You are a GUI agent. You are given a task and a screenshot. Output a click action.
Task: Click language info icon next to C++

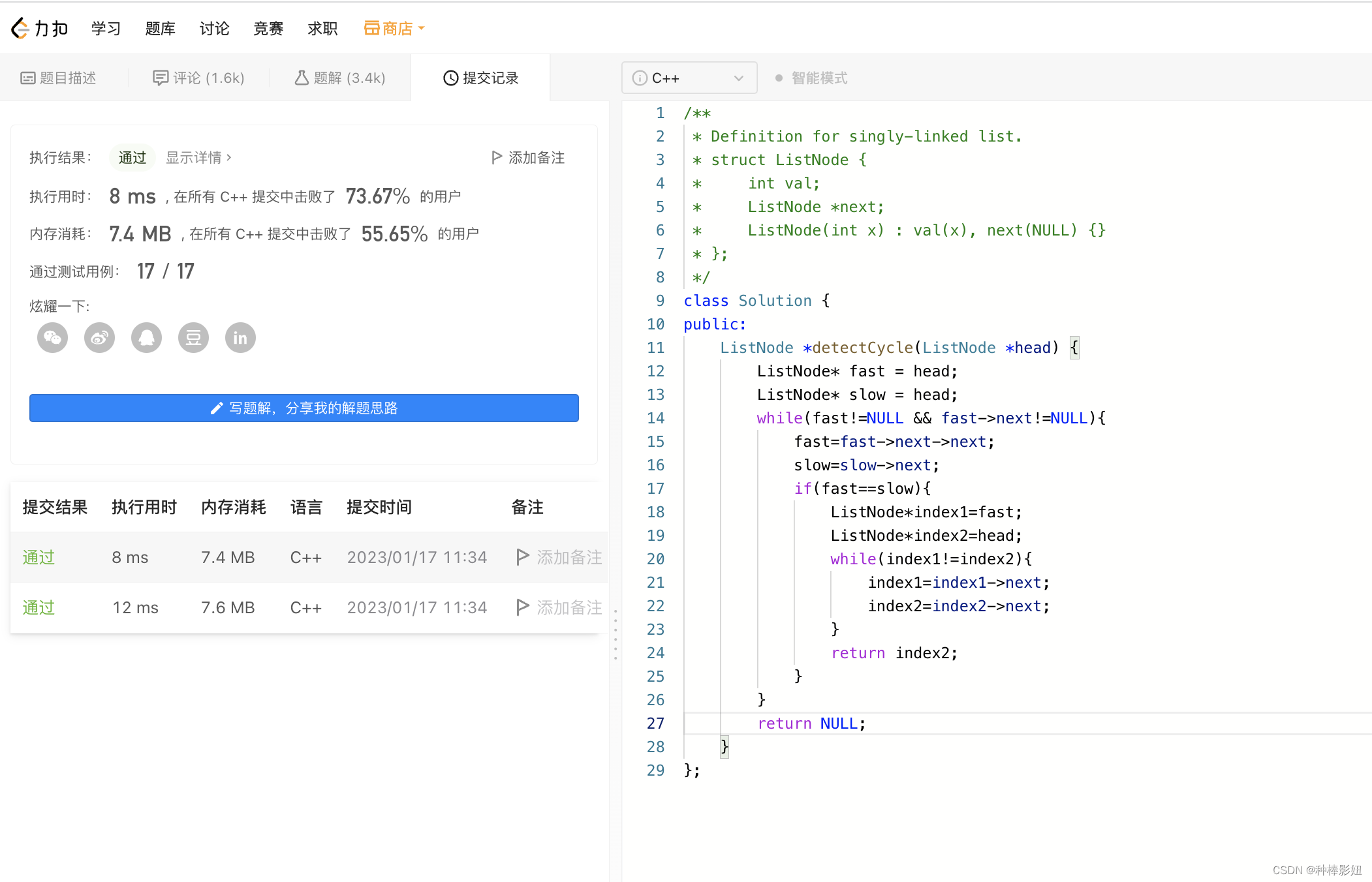[x=640, y=78]
